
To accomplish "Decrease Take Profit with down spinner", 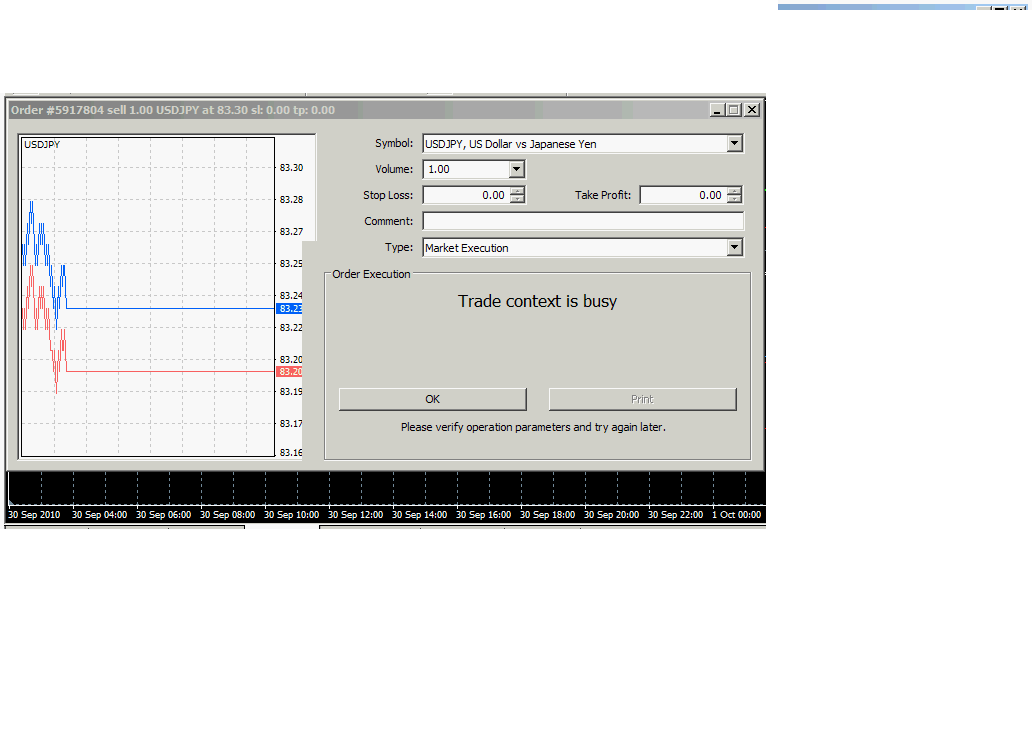I will [x=735, y=199].
